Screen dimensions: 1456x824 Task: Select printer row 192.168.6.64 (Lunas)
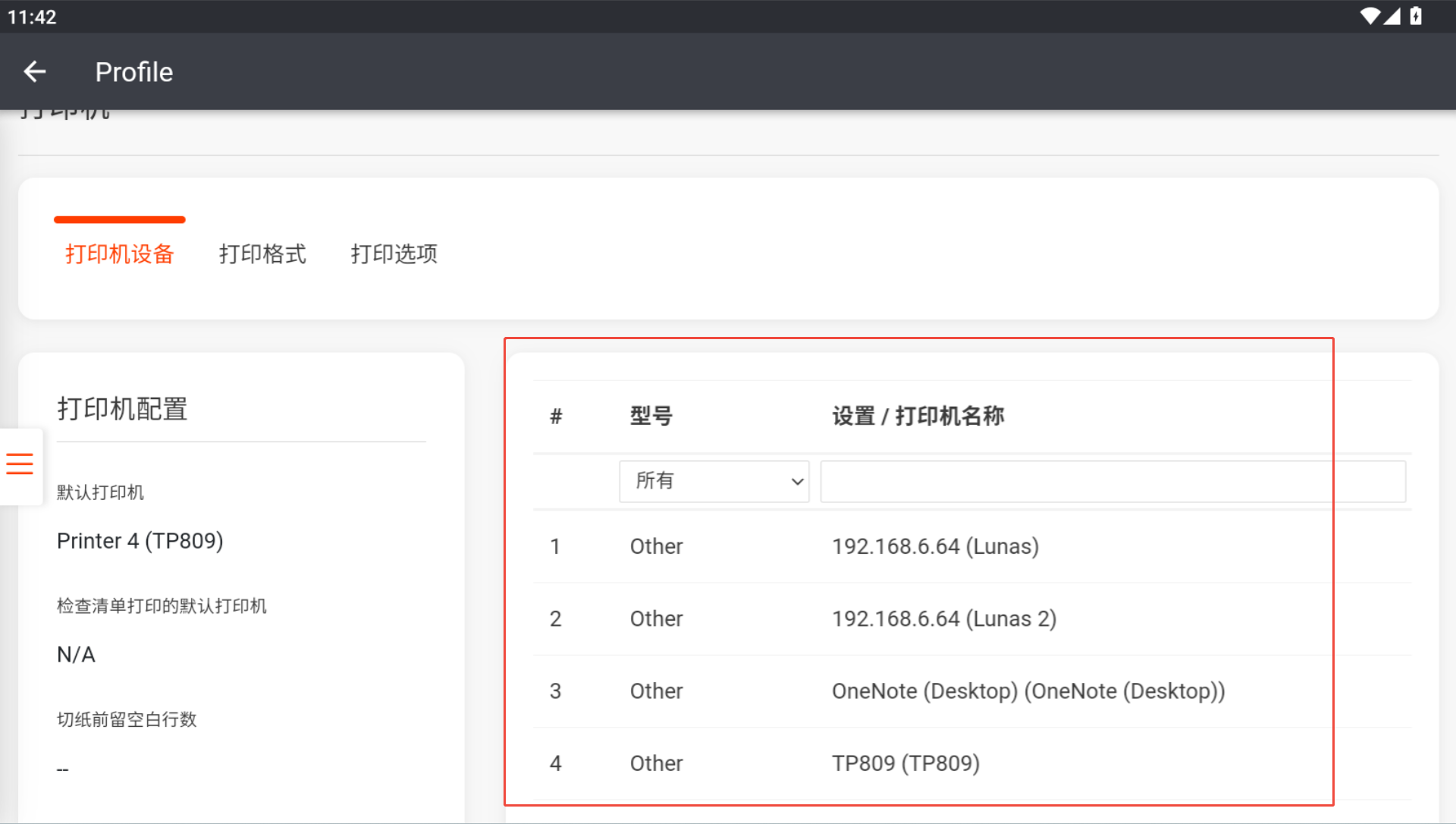[935, 546]
